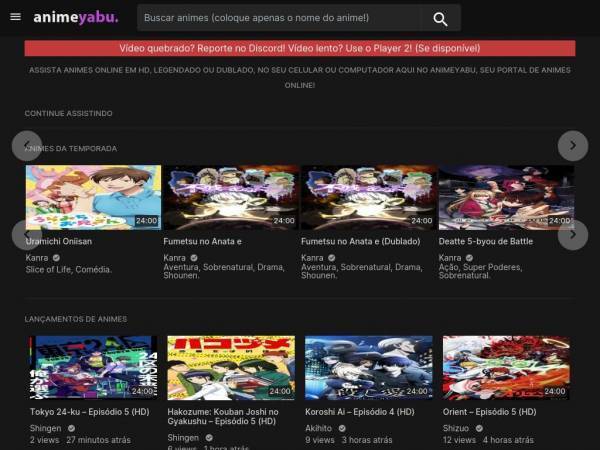Click verified badge next to Akihito

click(342, 429)
